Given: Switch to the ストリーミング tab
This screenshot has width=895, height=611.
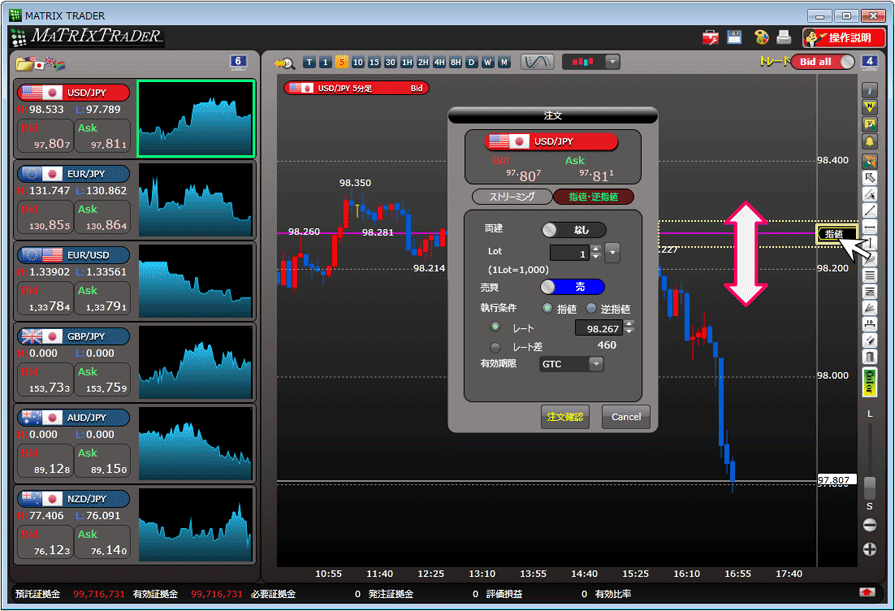Looking at the screenshot, I should click(x=512, y=196).
